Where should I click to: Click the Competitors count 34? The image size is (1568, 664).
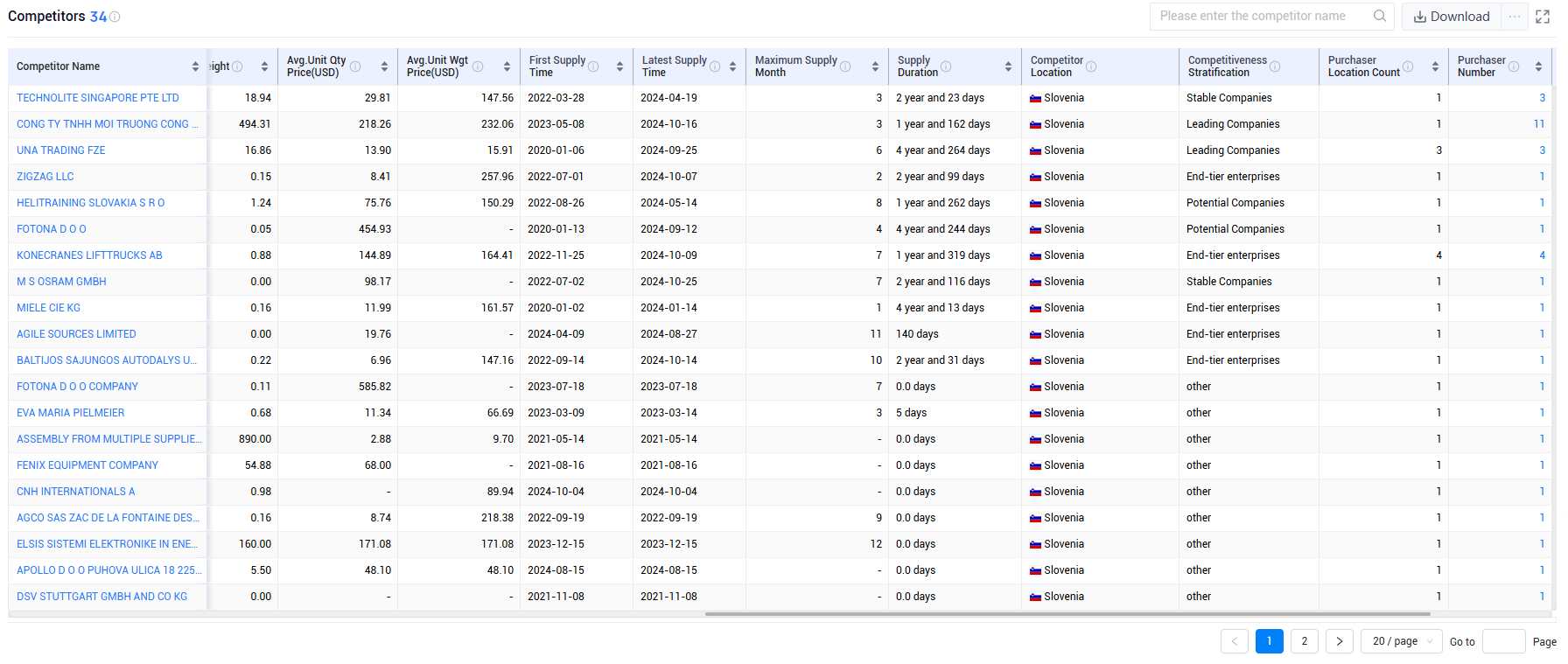98,17
